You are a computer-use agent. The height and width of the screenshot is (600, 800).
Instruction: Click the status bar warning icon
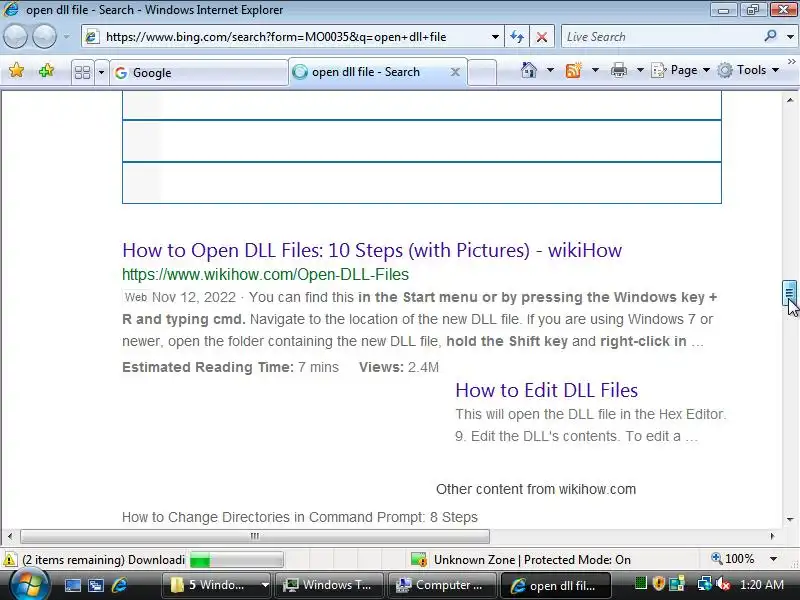click(10, 560)
